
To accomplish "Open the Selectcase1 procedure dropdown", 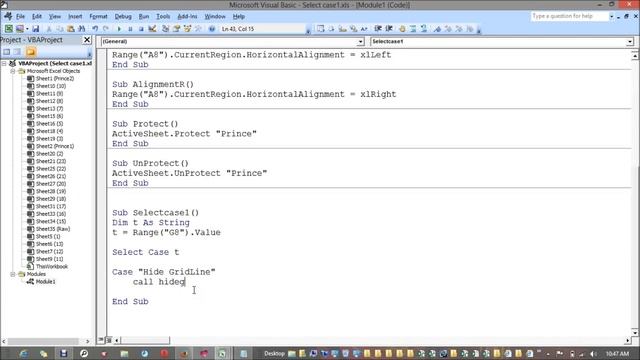I will pyautogui.click(x=630, y=42).
